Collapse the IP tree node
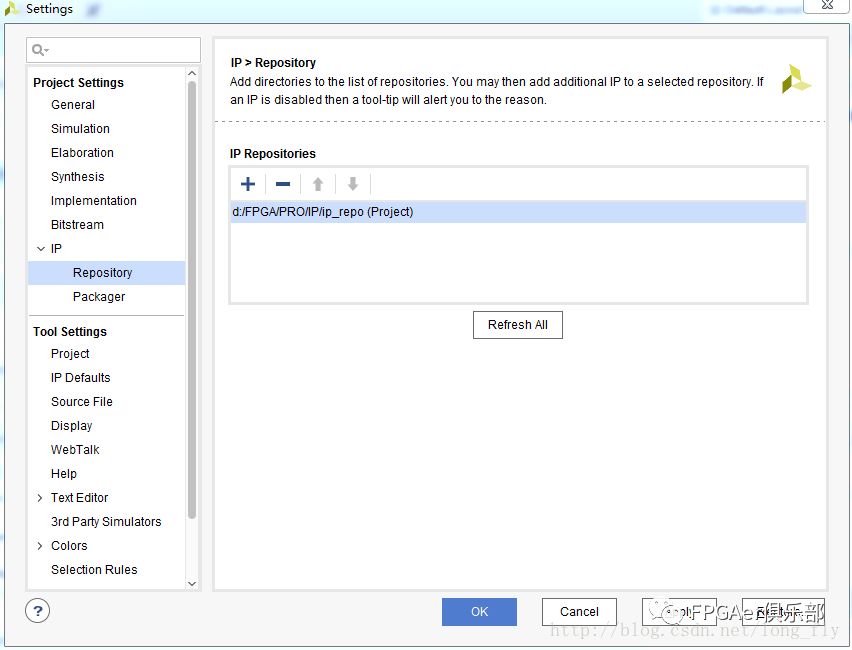The width and height of the screenshot is (852, 650). [x=40, y=249]
